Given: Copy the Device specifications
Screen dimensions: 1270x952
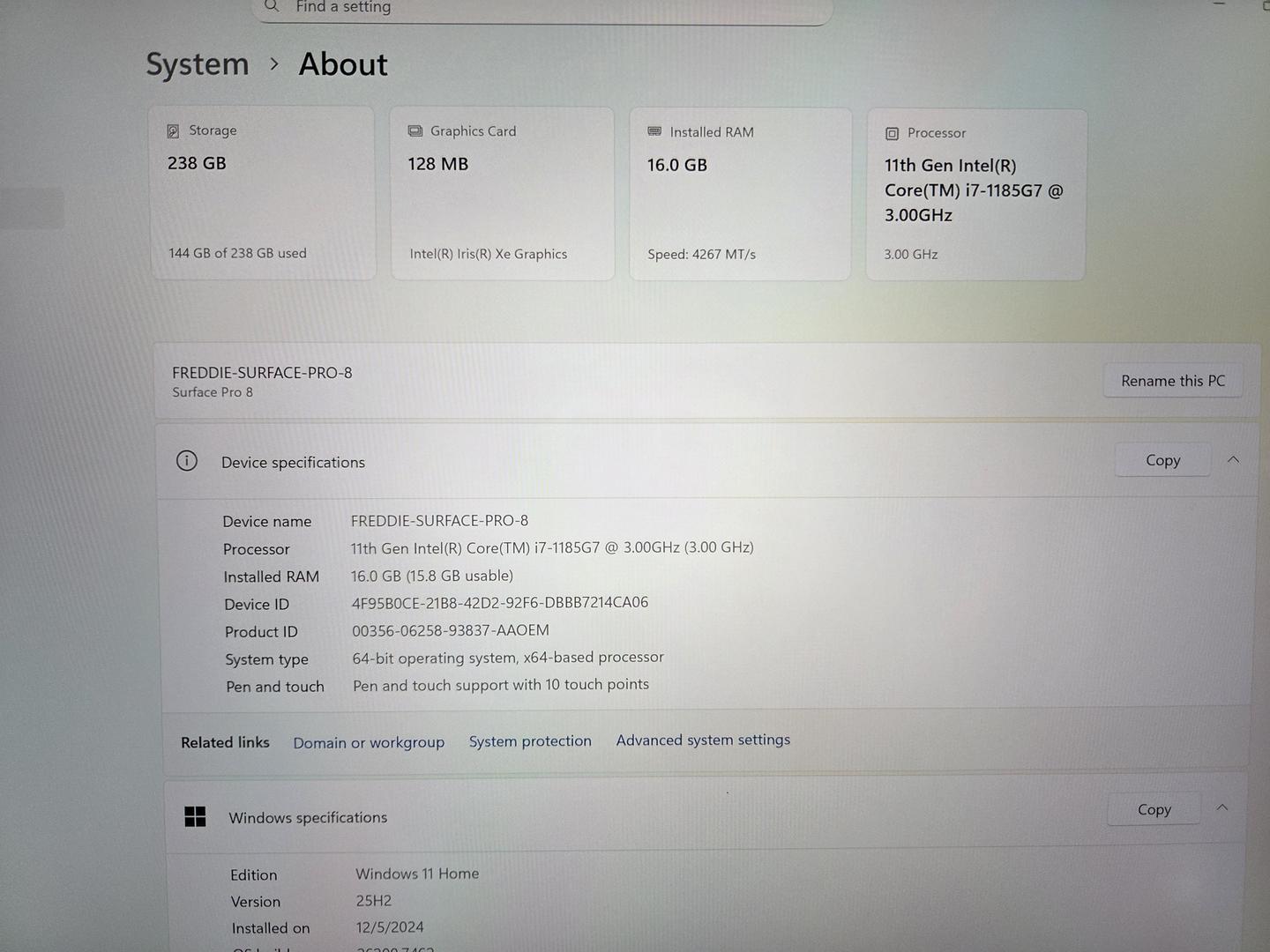Looking at the screenshot, I should [1162, 460].
